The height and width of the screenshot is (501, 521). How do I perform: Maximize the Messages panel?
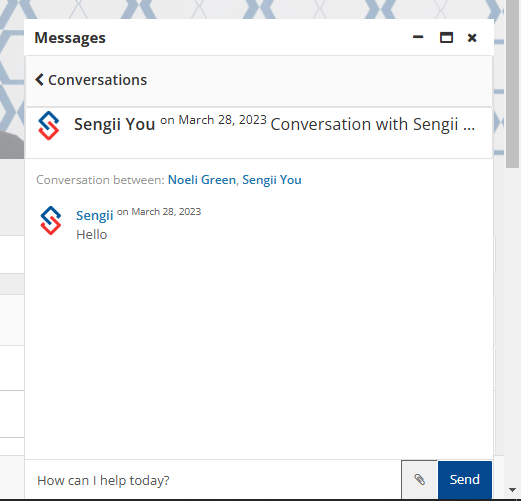coord(446,38)
